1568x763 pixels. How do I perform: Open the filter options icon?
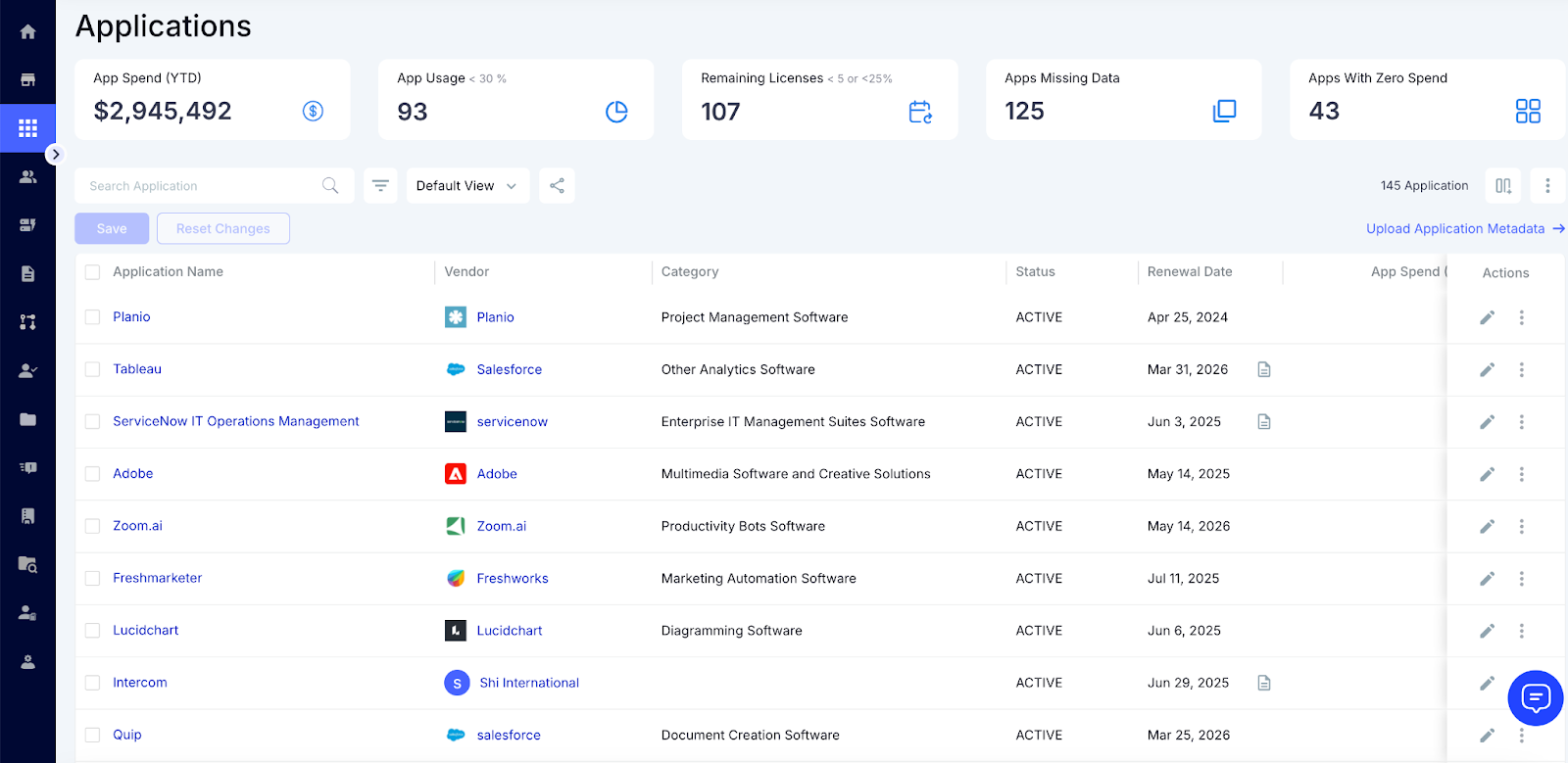pyautogui.click(x=380, y=185)
